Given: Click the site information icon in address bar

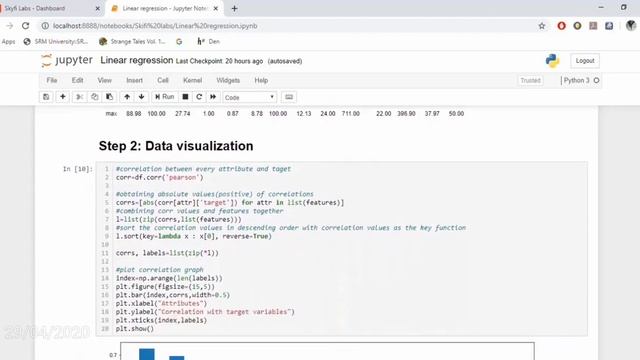Looking at the screenshot, I should [x=45, y=26].
